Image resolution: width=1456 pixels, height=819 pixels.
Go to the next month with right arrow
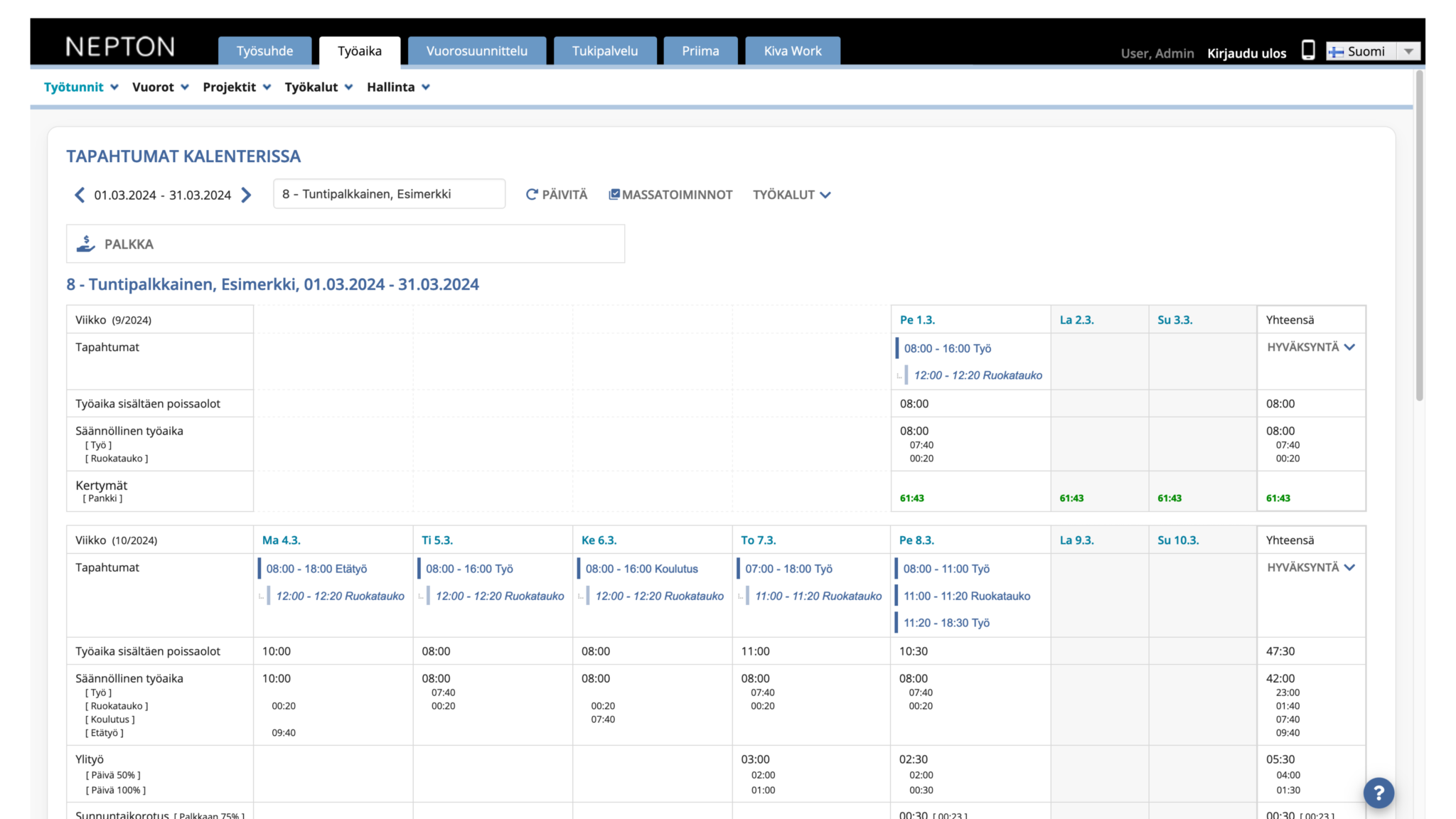[x=246, y=195]
